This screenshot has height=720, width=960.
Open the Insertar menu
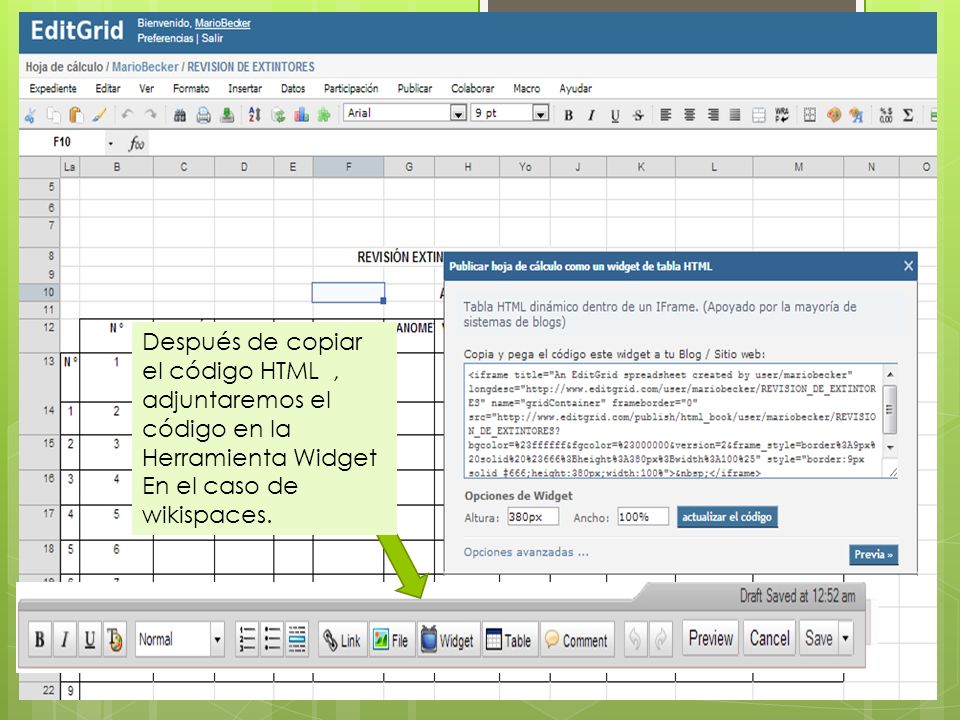coord(245,88)
